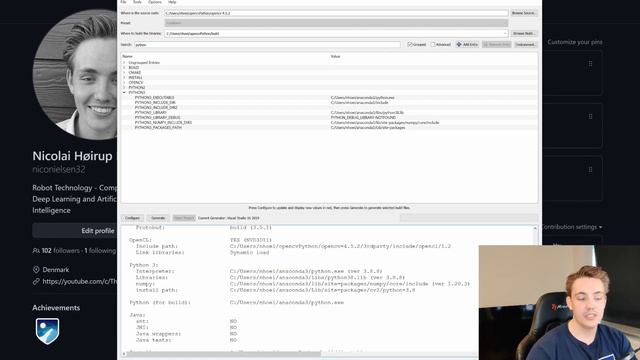Click the Open Project button
This screenshot has height=360, width=640.
click(184, 218)
